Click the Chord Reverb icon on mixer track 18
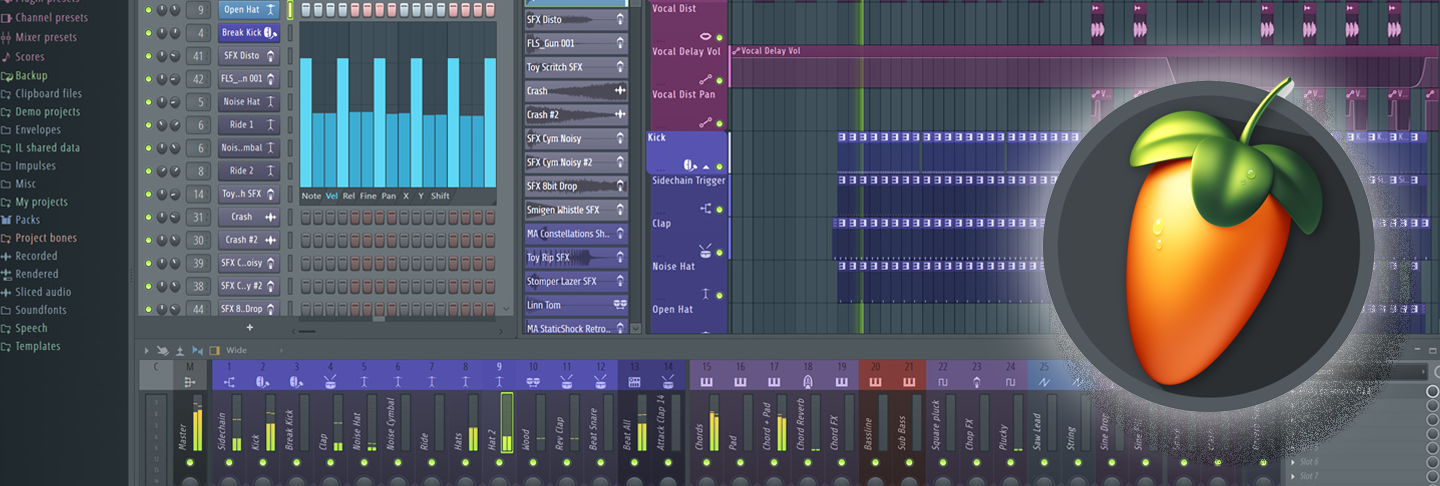 [x=808, y=382]
